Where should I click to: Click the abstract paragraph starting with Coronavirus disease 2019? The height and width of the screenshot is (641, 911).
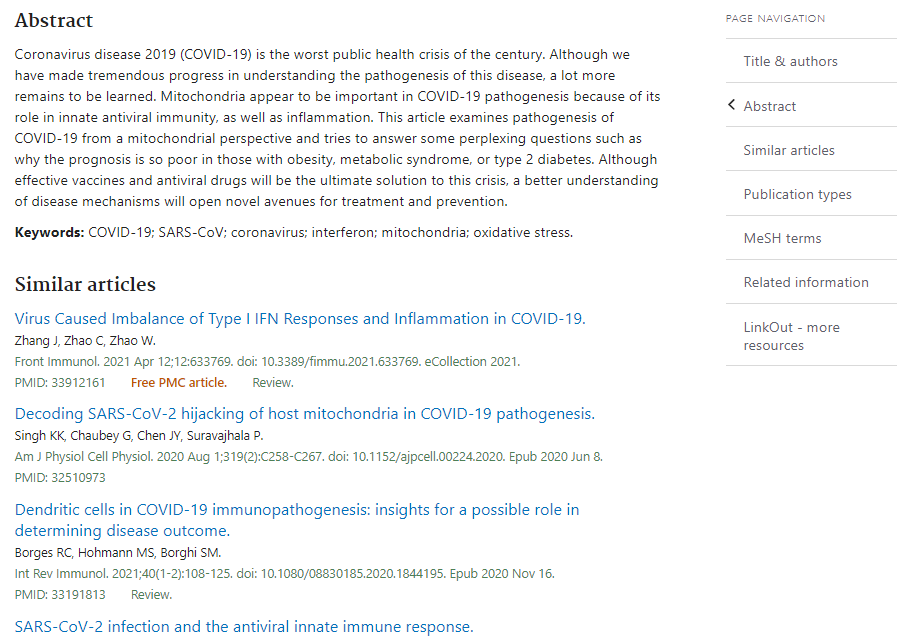click(338, 128)
